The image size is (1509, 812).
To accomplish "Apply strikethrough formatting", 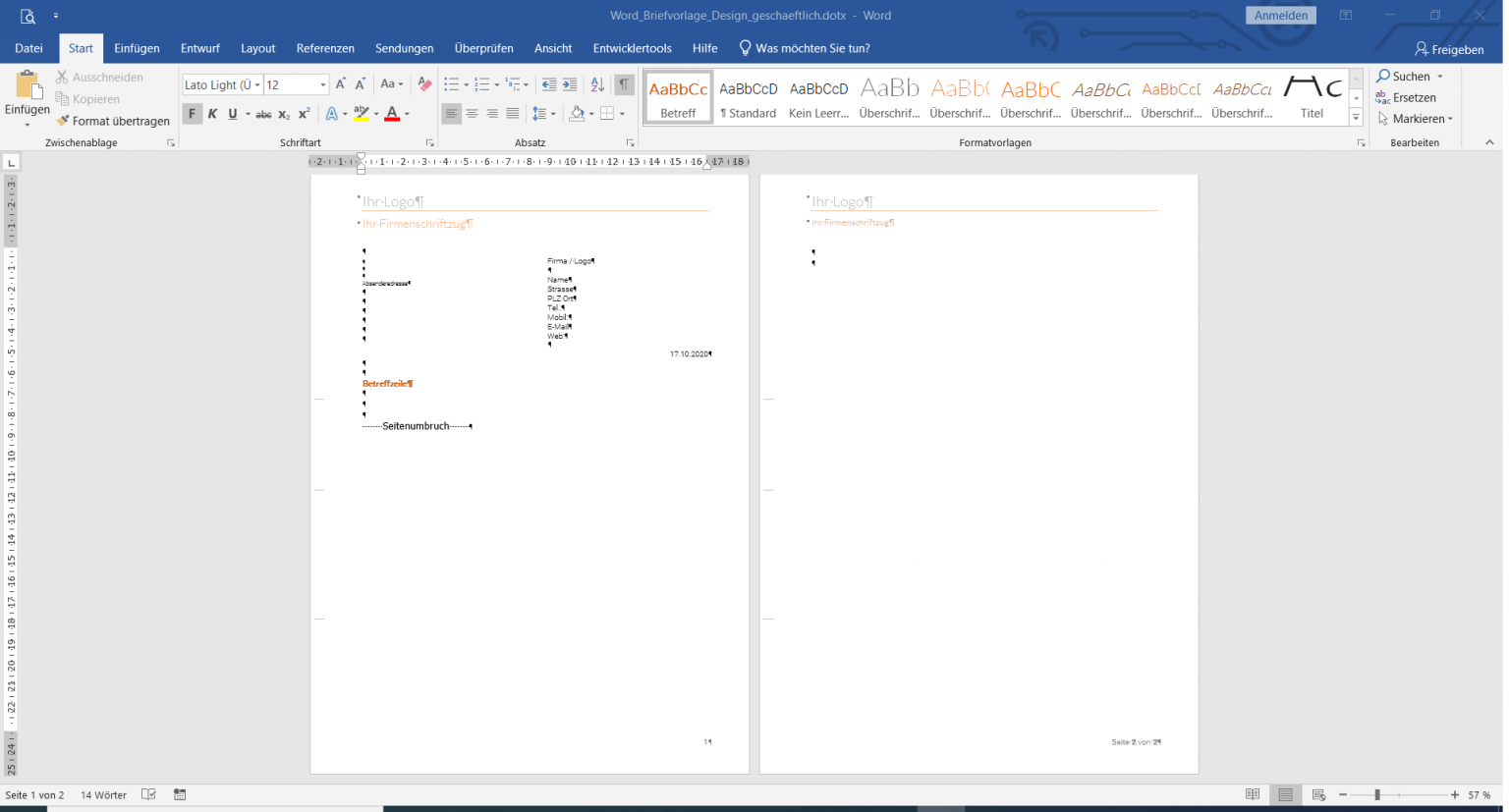I will pyautogui.click(x=262, y=114).
